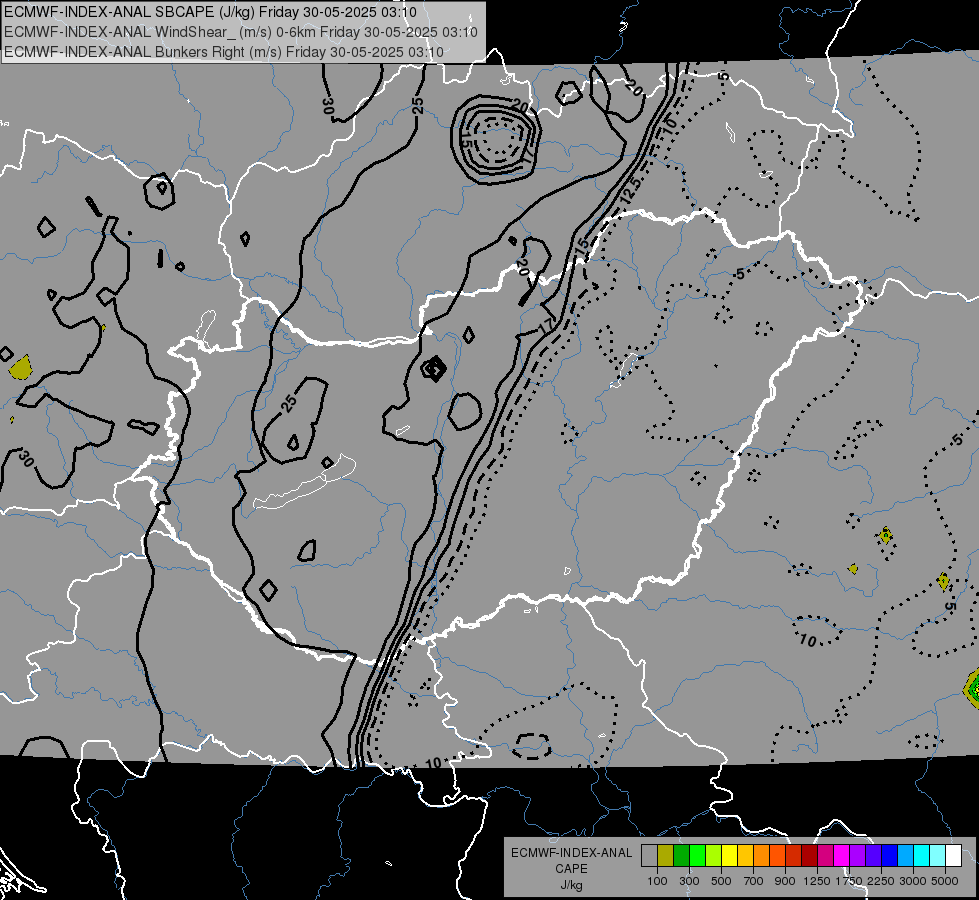The width and height of the screenshot is (979, 900).
Task: Click legend title ECMWF-INDEX-ANAL
Action: click(x=571, y=853)
